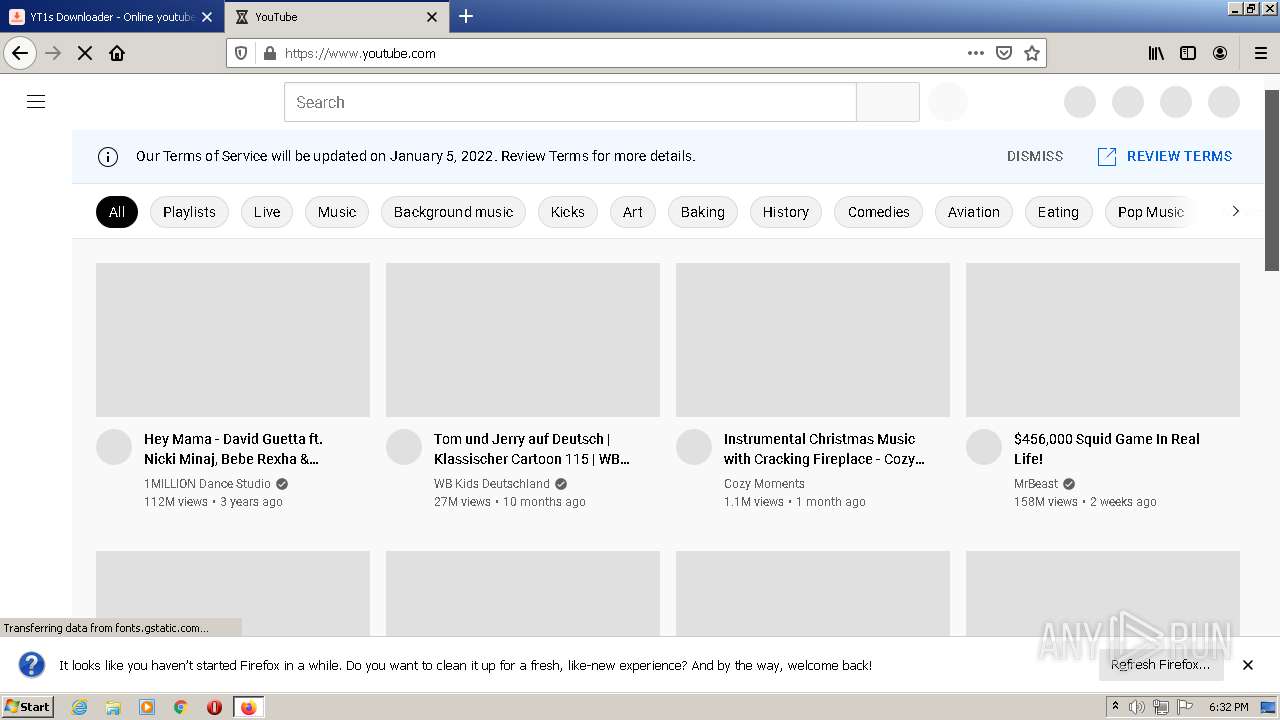Viewport: 1280px width, 720px height.
Task: Click YouTube search submit button
Action: [x=888, y=102]
